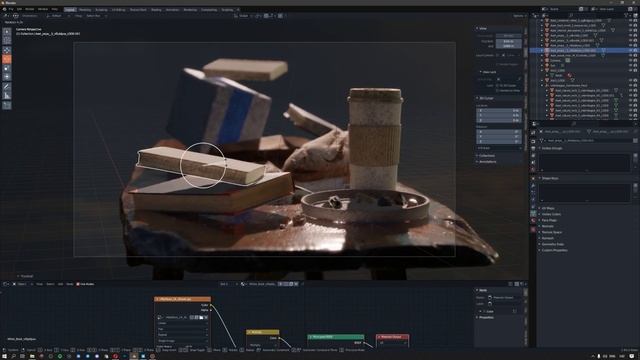Expand the Annotations panel in sidebar
The height and width of the screenshot is (360, 640).
pyautogui.click(x=487, y=162)
